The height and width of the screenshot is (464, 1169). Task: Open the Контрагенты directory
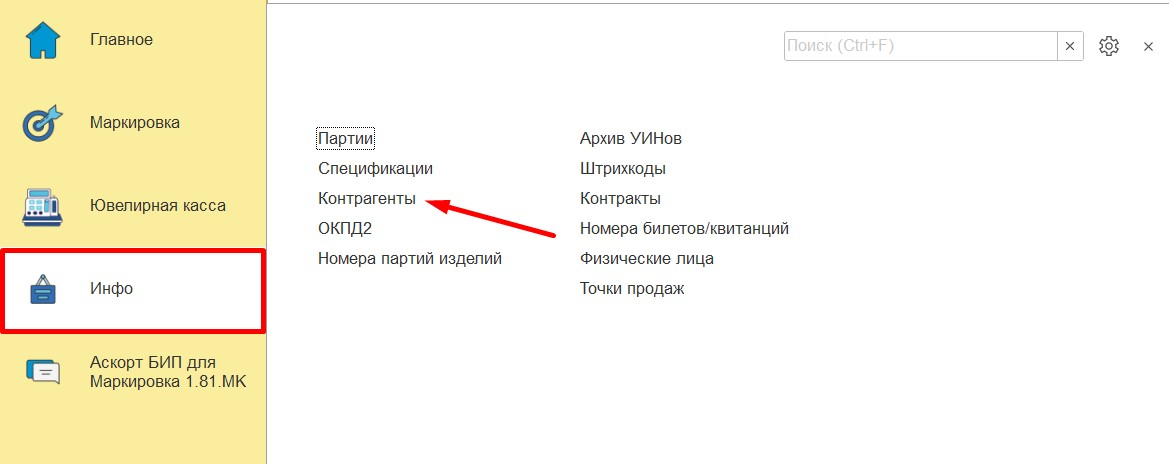tap(367, 198)
